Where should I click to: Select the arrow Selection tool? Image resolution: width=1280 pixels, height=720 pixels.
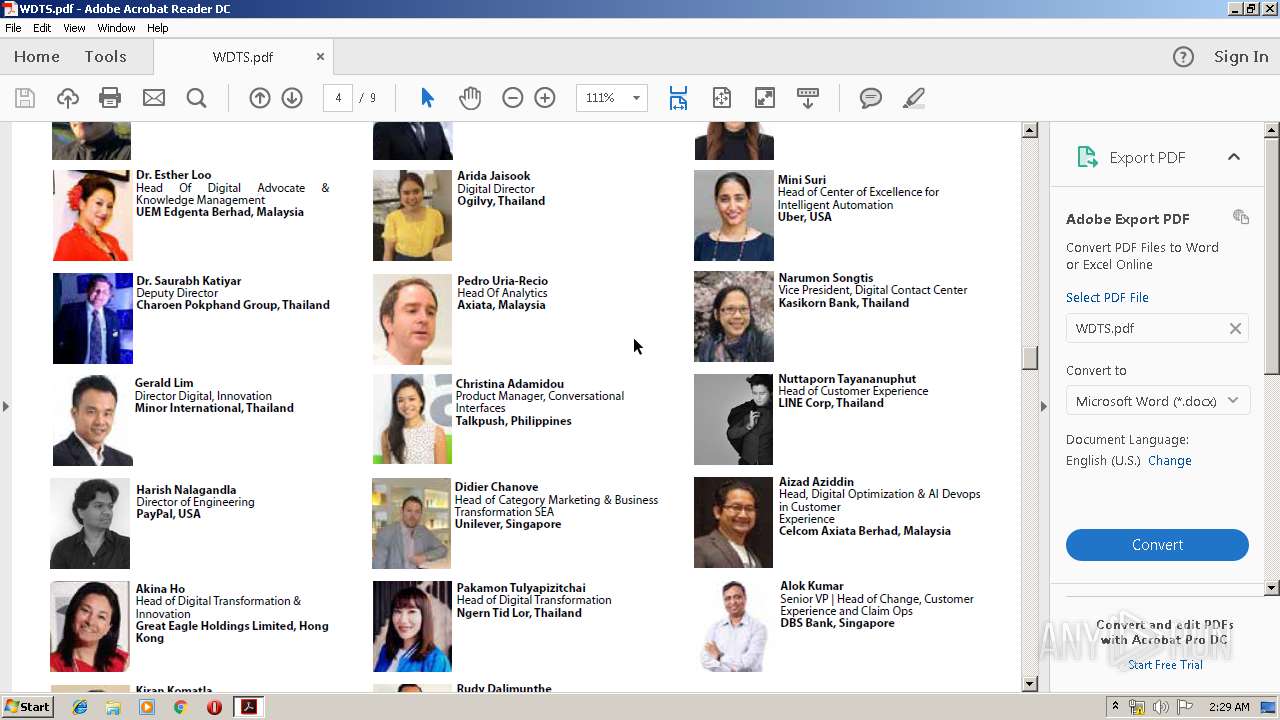pyautogui.click(x=428, y=98)
